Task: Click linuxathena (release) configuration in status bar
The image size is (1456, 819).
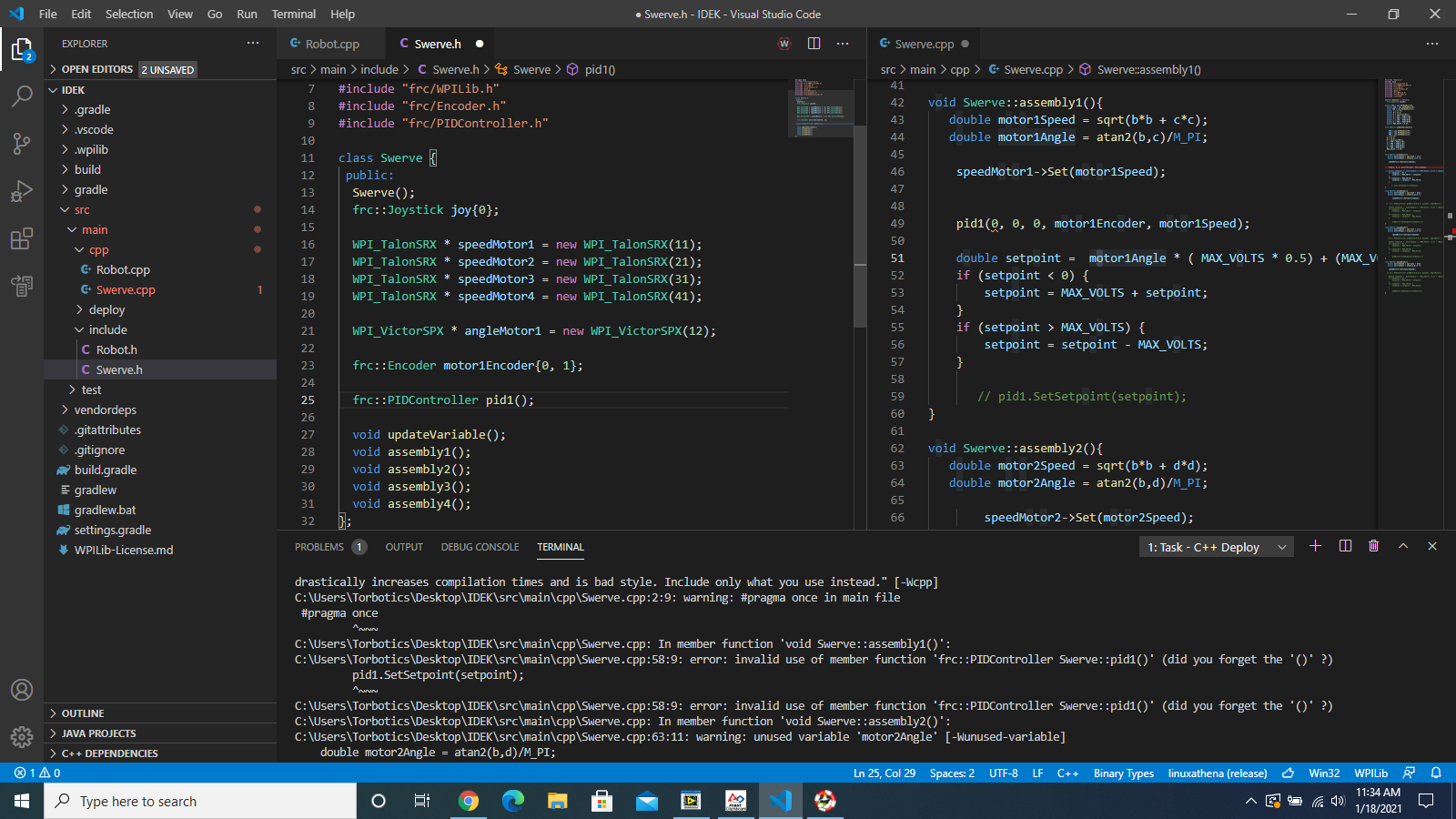Action: (x=1218, y=773)
